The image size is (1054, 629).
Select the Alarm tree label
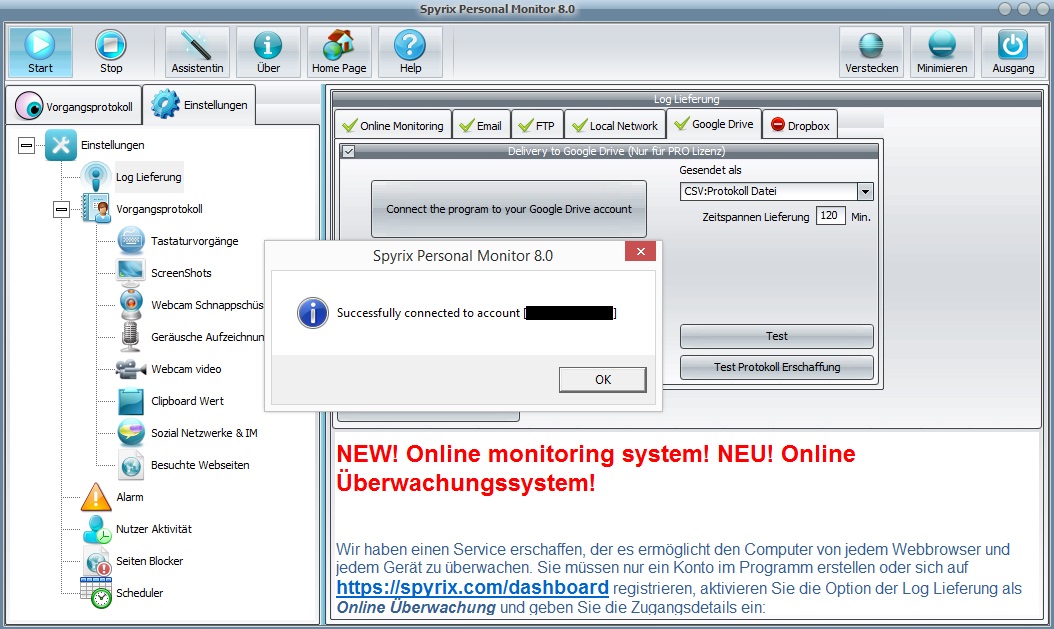click(x=130, y=497)
